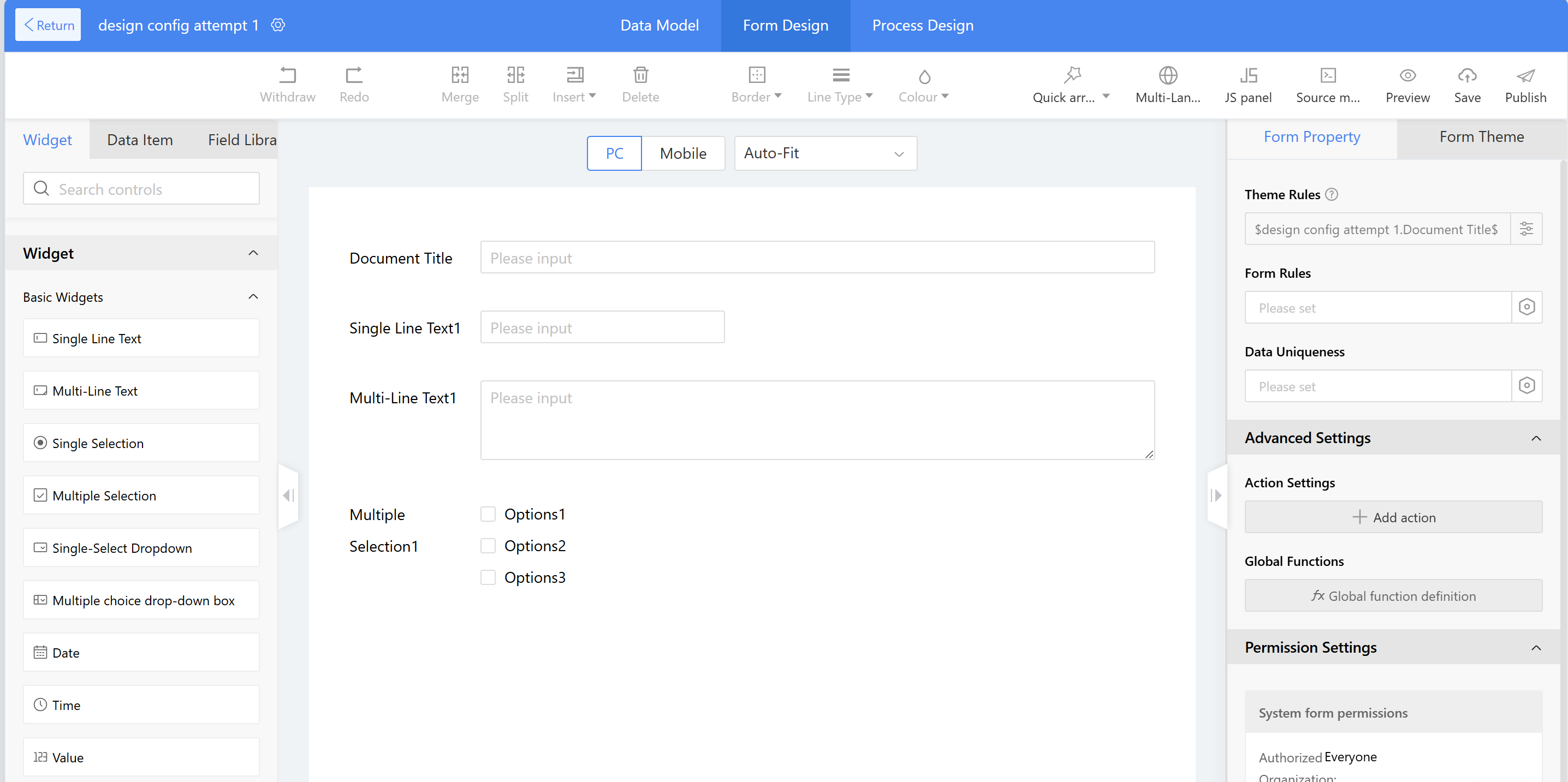Viewport: 1568px width, 782px height.
Task: Open Multi-Language globe icon
Action: [1167, 76]
